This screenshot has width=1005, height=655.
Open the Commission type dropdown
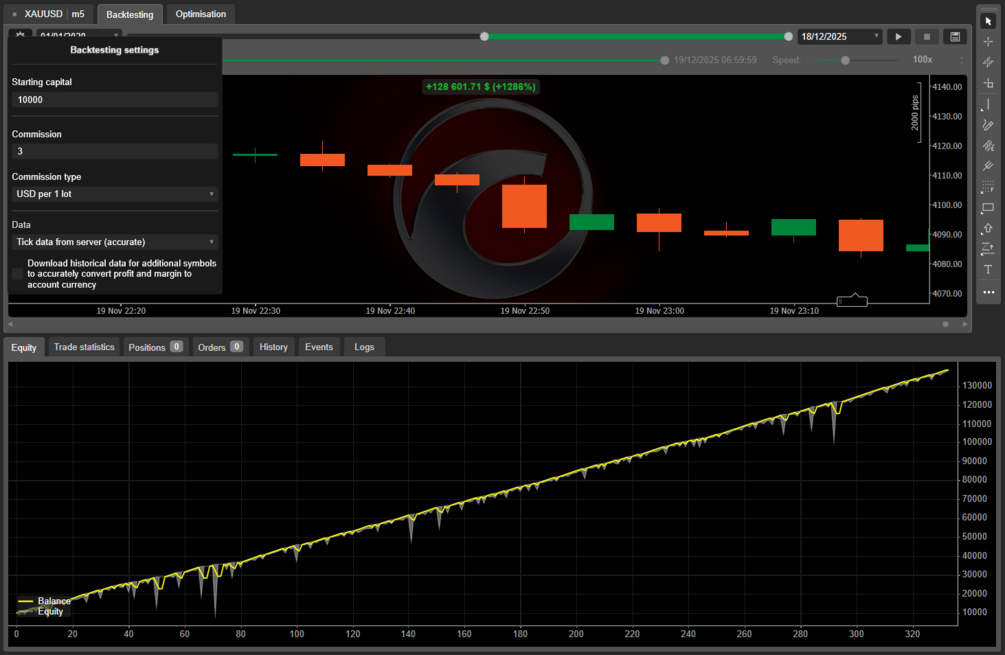(x=115, y=194)
